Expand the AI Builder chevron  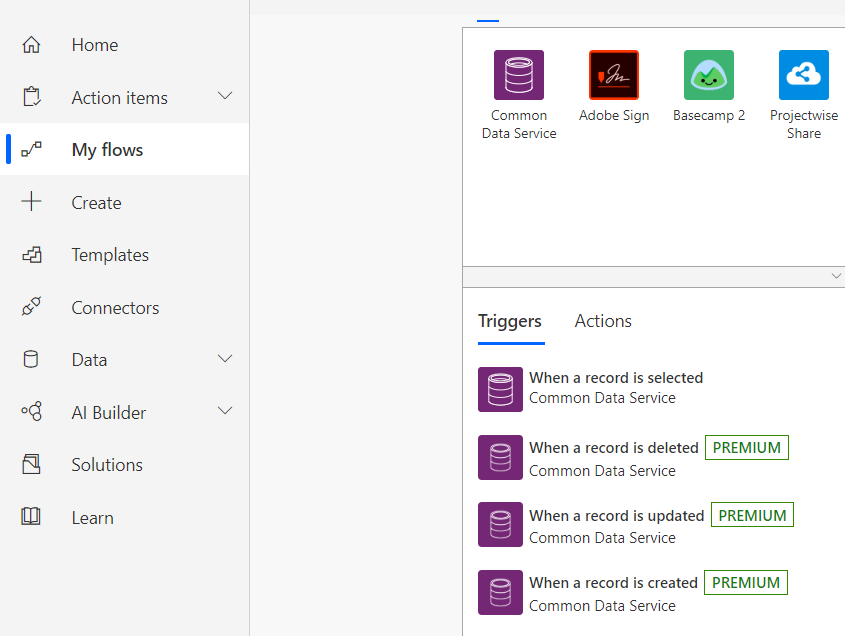225,411
